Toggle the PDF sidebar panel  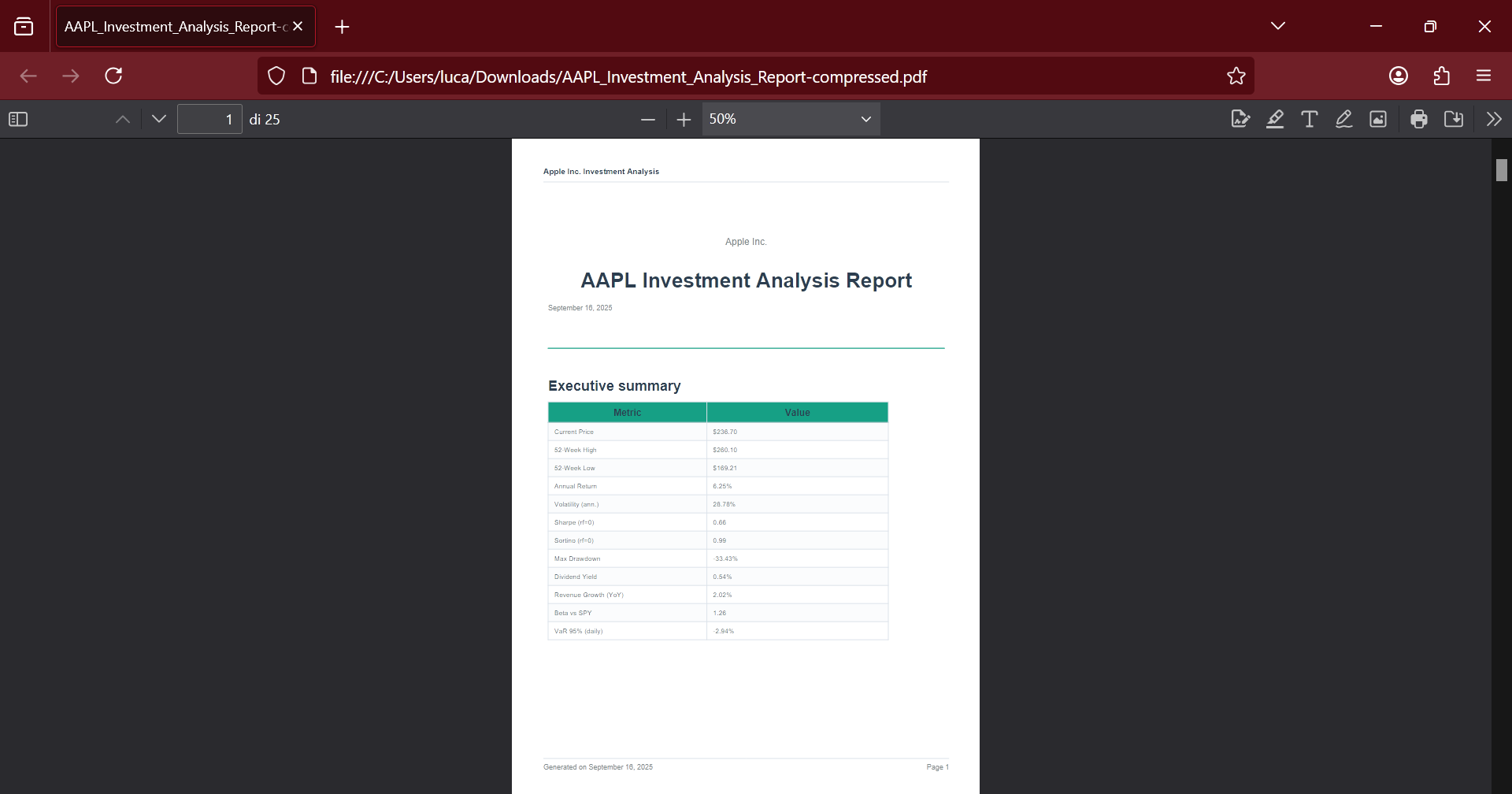point(18,119)
